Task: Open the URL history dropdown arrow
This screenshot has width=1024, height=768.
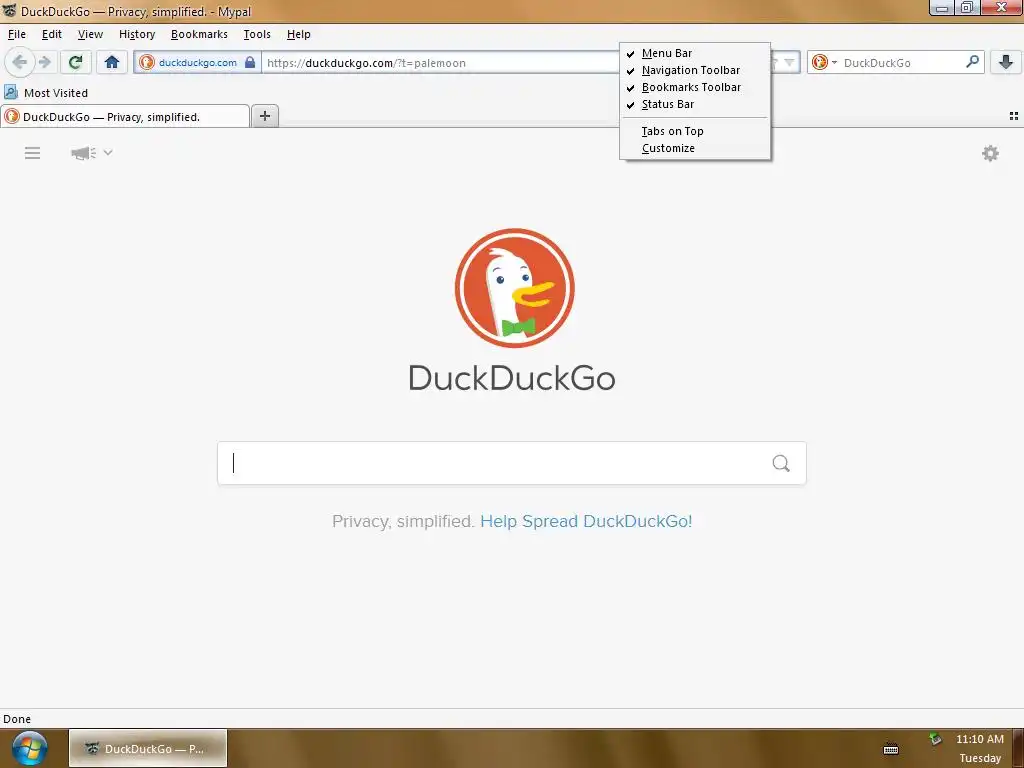Action: click(x=789, y=63)
